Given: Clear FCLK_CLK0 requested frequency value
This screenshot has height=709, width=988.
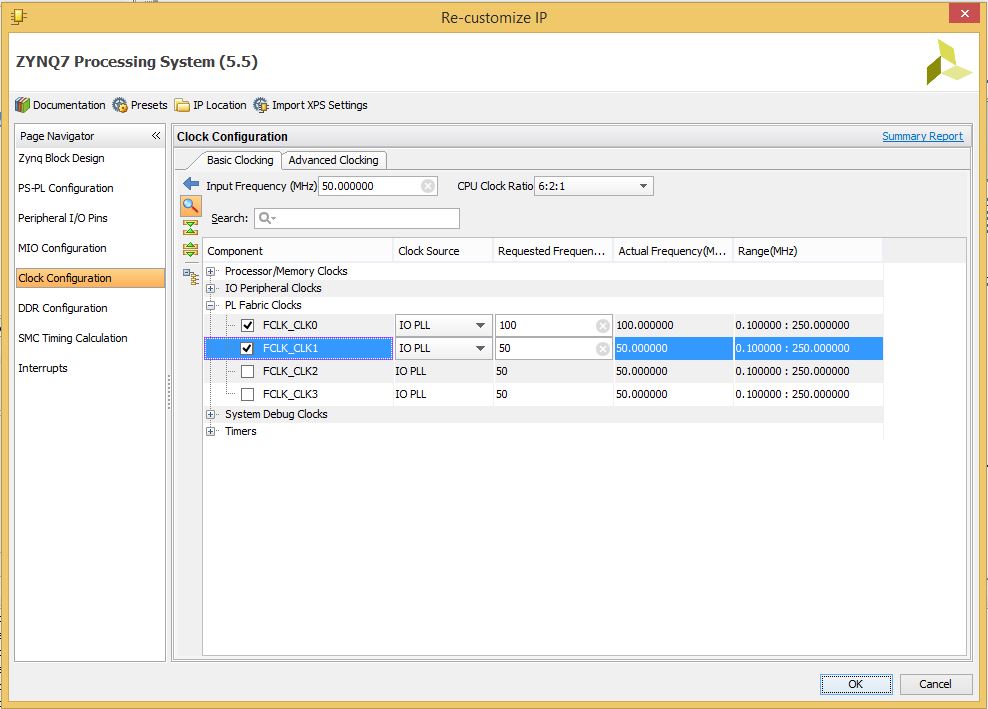Looking at the screenshot, I should (x=602, y=325).
